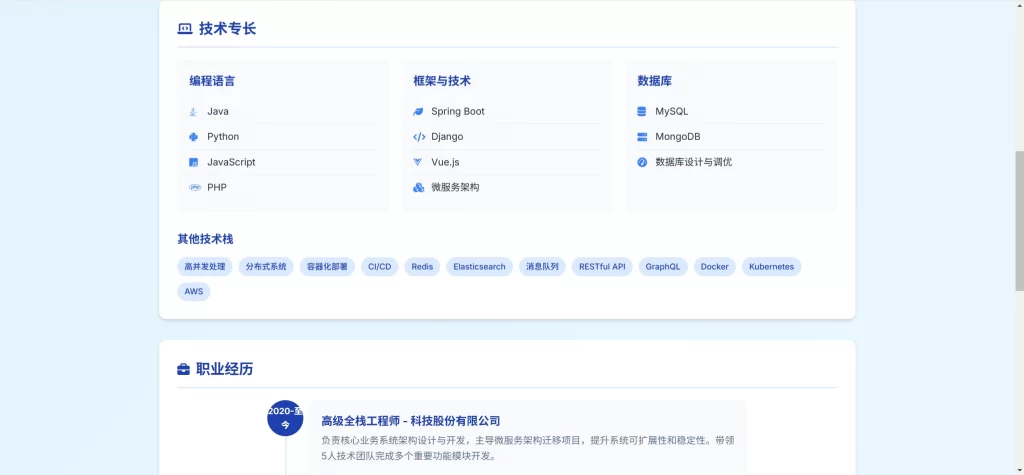This screenshot has height=475, width=1024.
Task: Select the 高并发处理 tag
Action: 204,267
